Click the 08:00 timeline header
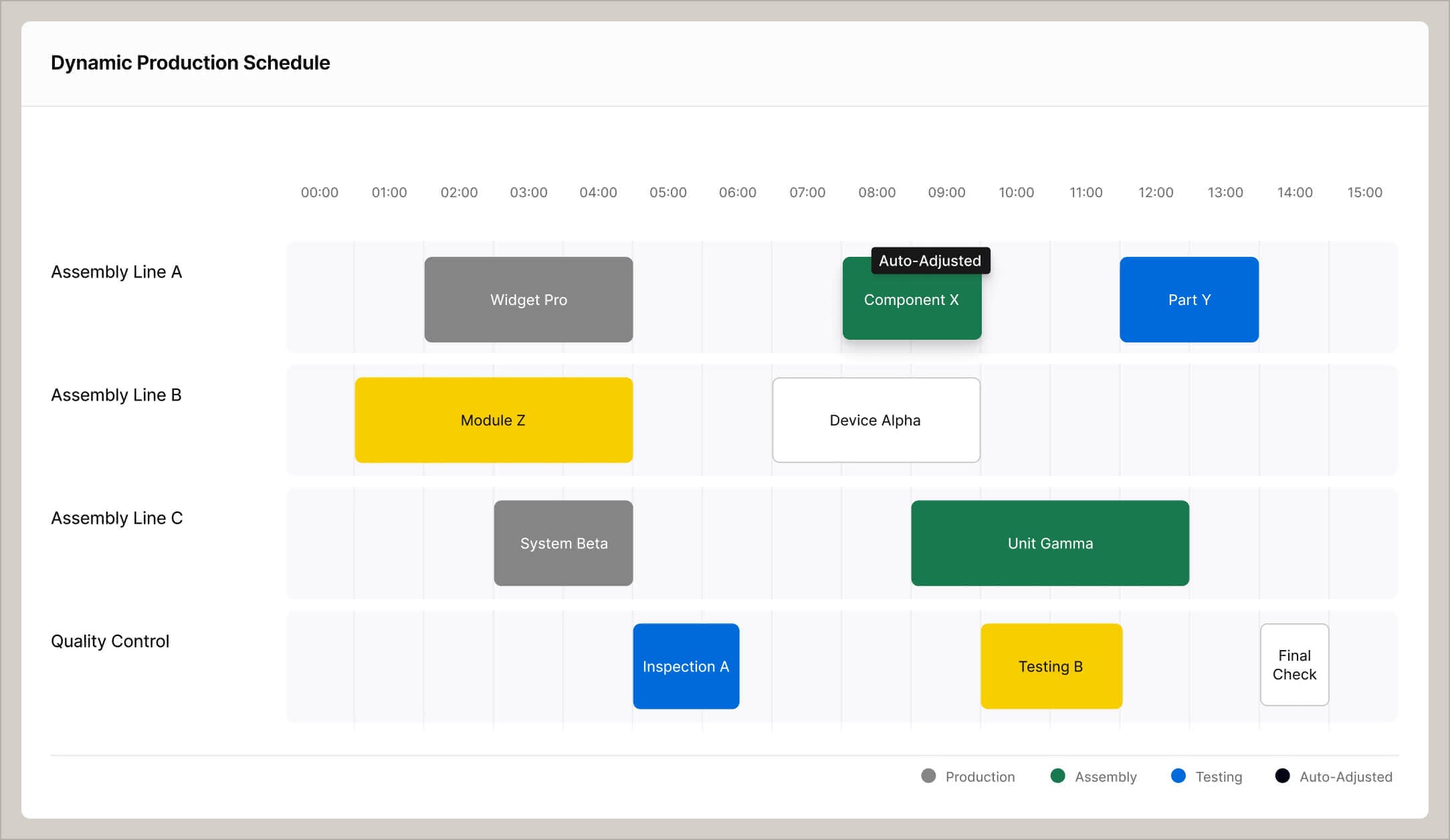 [x=877, y=192]
